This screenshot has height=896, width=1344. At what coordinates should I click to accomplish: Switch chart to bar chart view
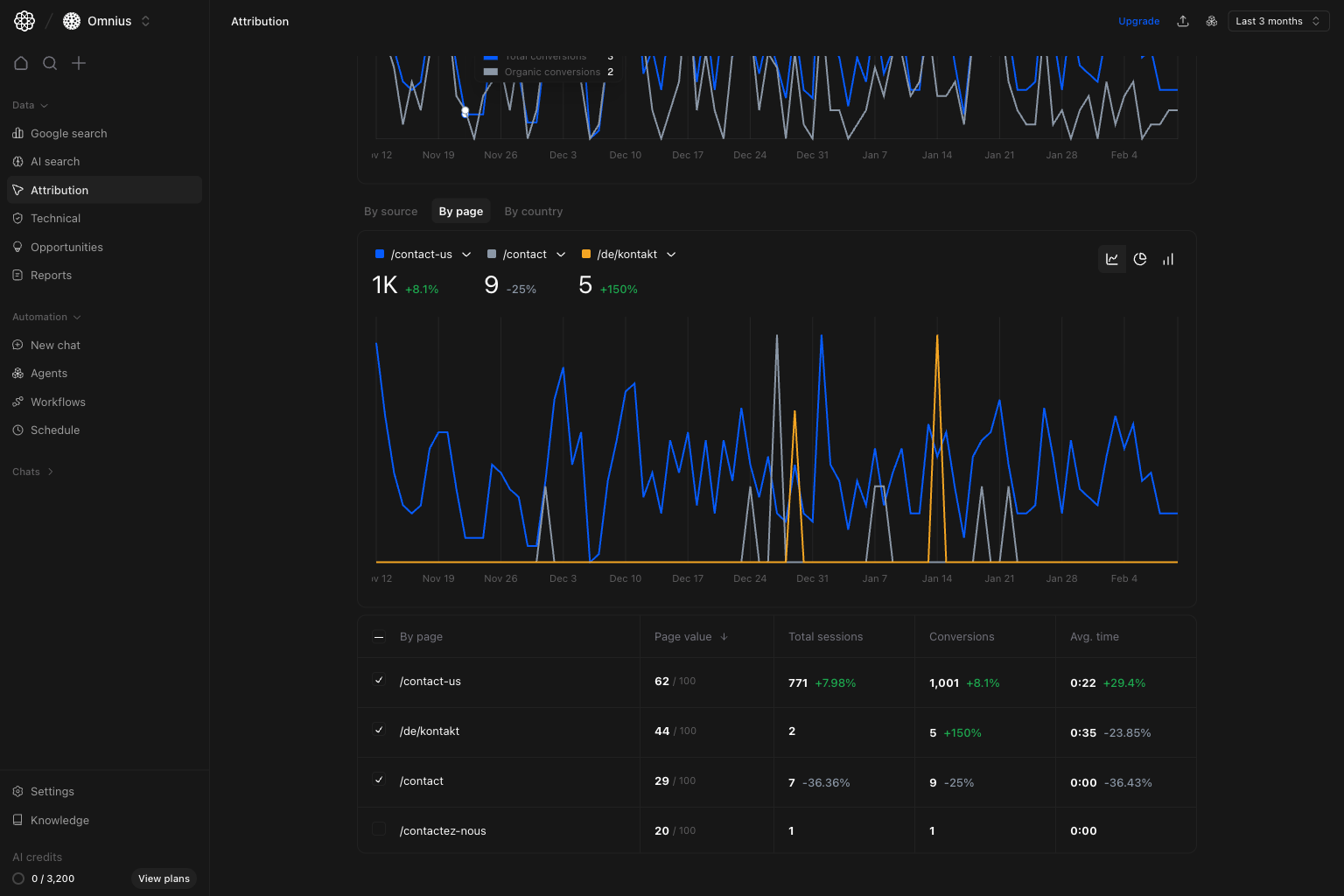(x=1168, y=259)
